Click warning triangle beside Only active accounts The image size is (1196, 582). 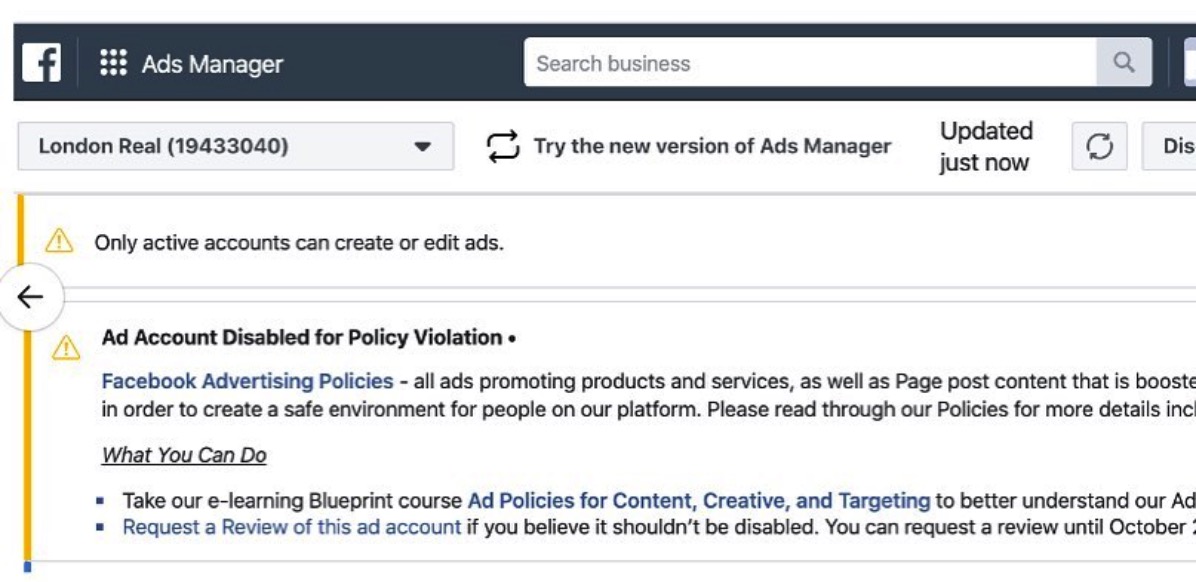click(59, 243)
